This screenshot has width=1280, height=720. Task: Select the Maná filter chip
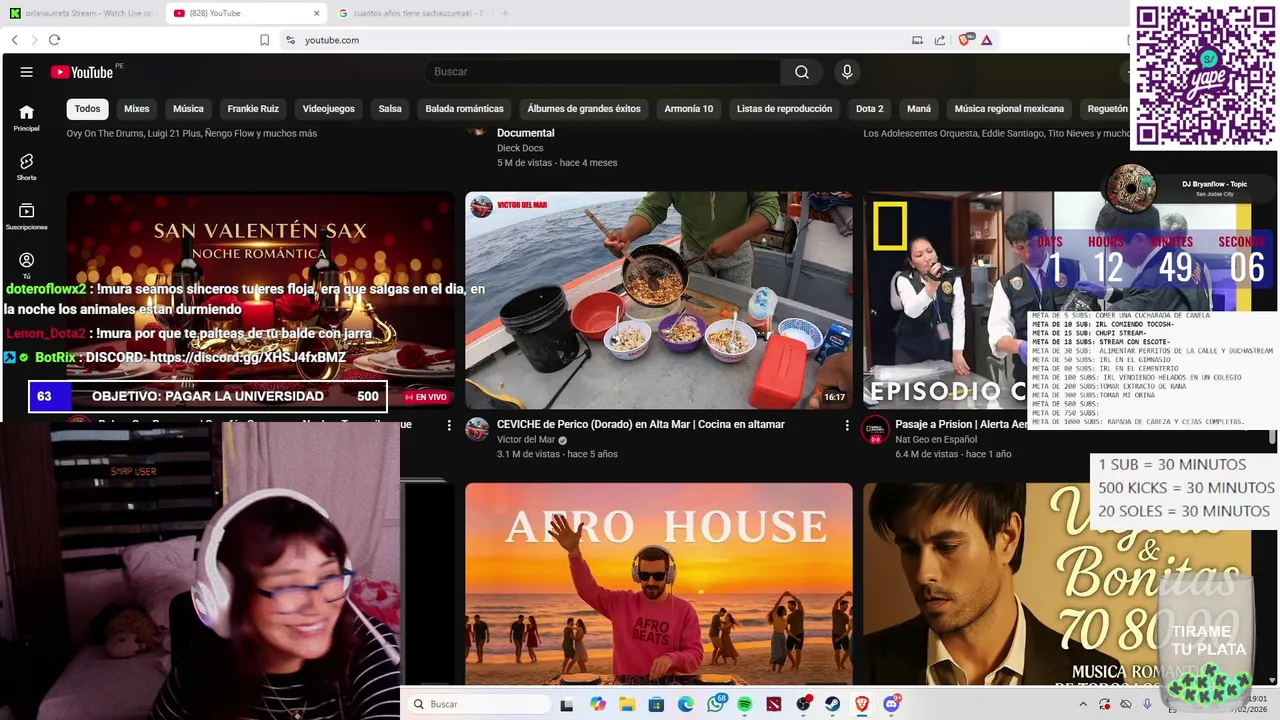pyautogui.click(x=919, y=109)
